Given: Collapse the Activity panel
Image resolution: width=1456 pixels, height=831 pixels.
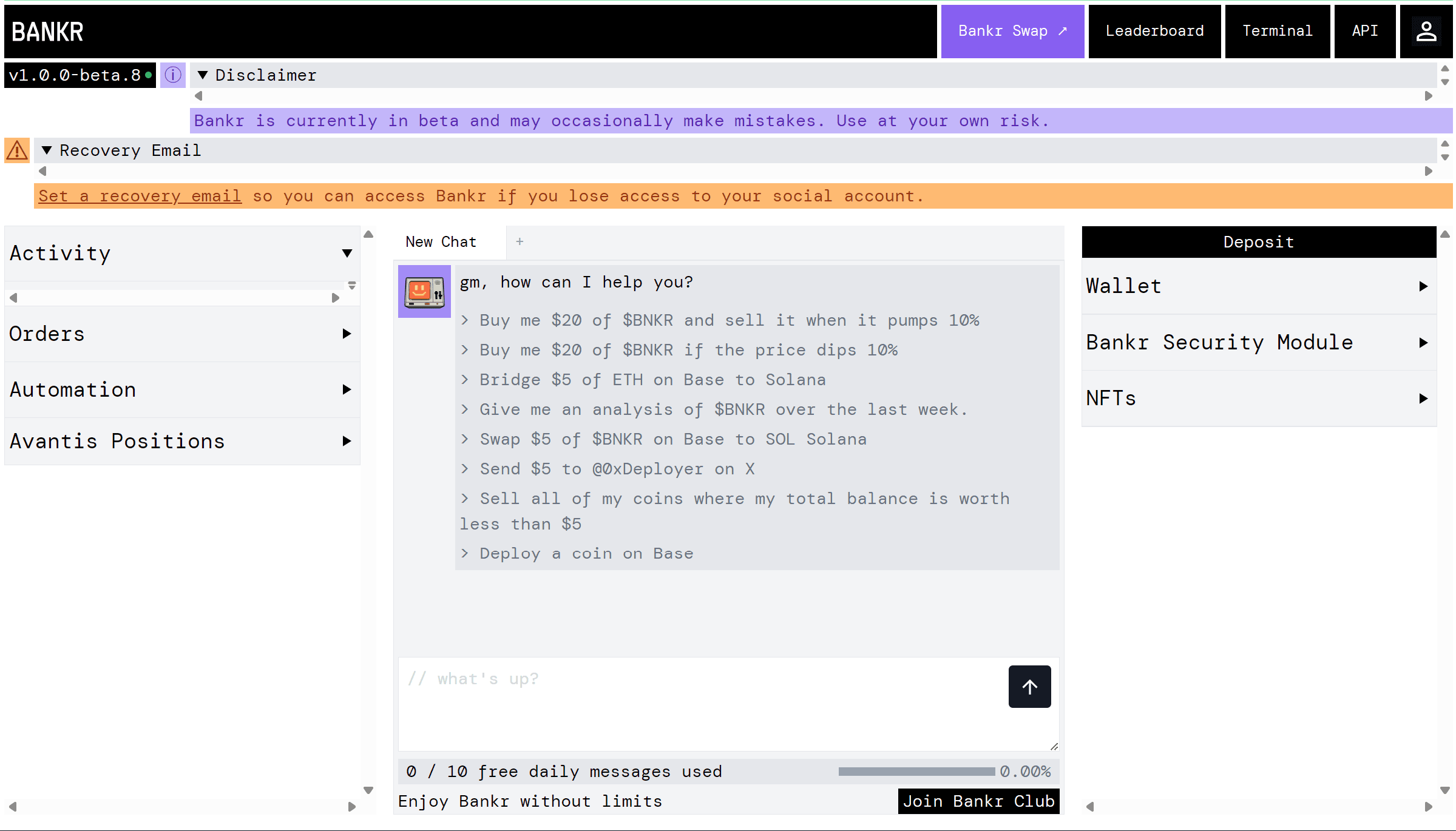Looking at the screenshot, I should tap(347, 254).
